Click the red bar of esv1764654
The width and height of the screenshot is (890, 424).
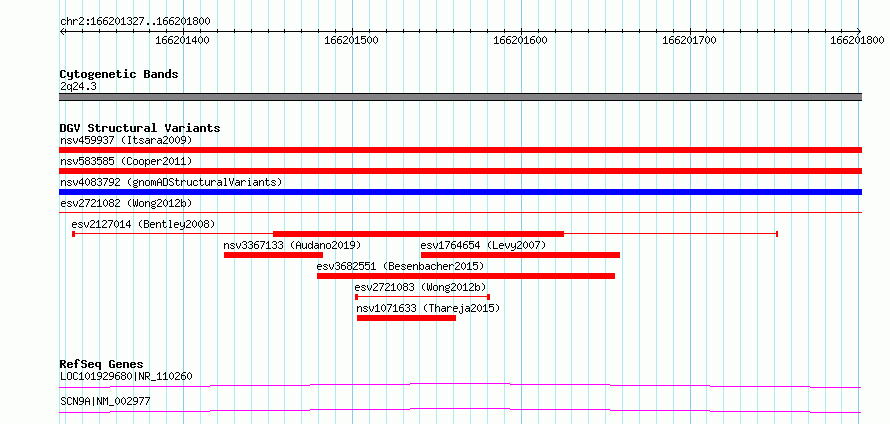click(520, 255)
